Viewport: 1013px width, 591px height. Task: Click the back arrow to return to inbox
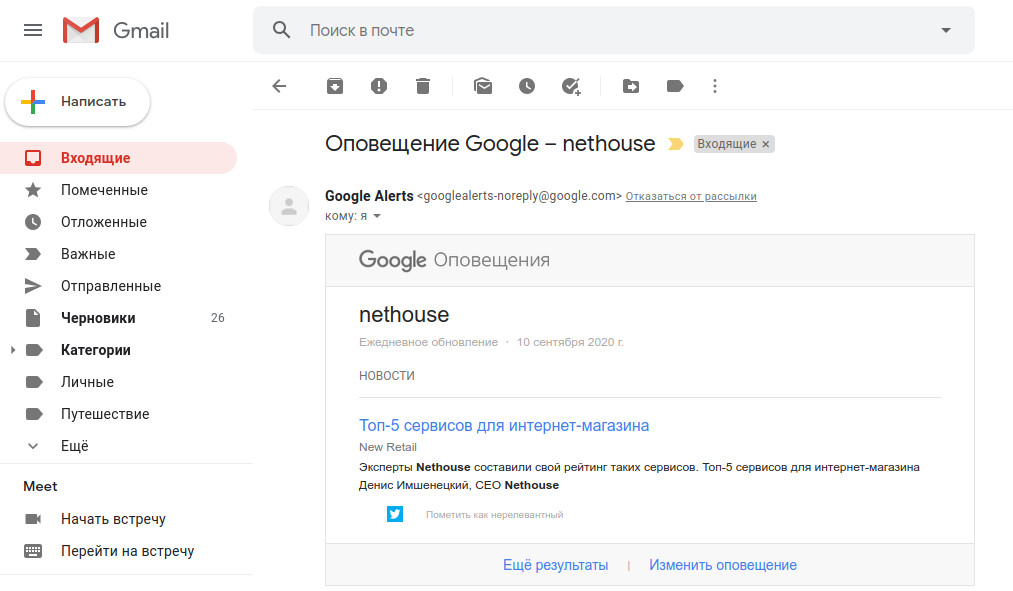coord(279,86)
